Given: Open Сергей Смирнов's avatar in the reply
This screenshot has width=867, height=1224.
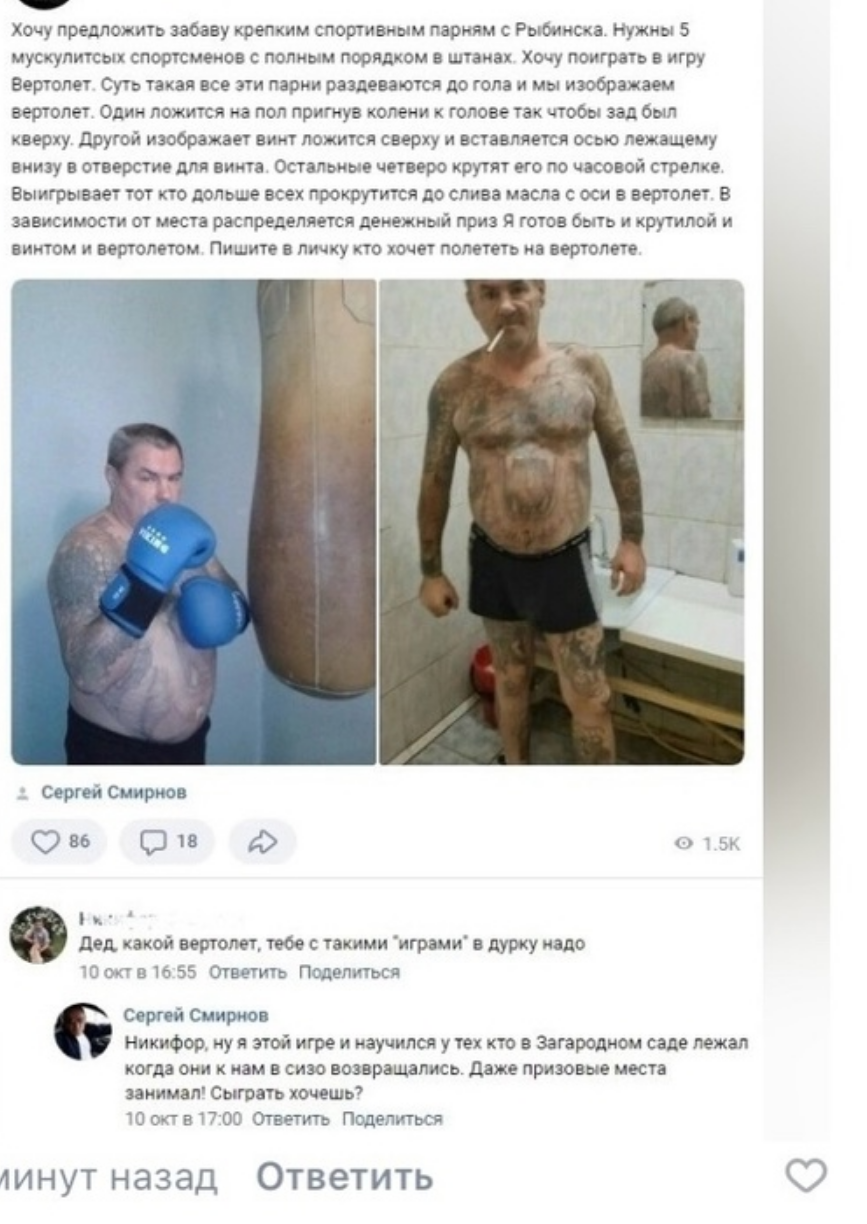Looking at the screenshot, I should click(x=83, y=1032).
